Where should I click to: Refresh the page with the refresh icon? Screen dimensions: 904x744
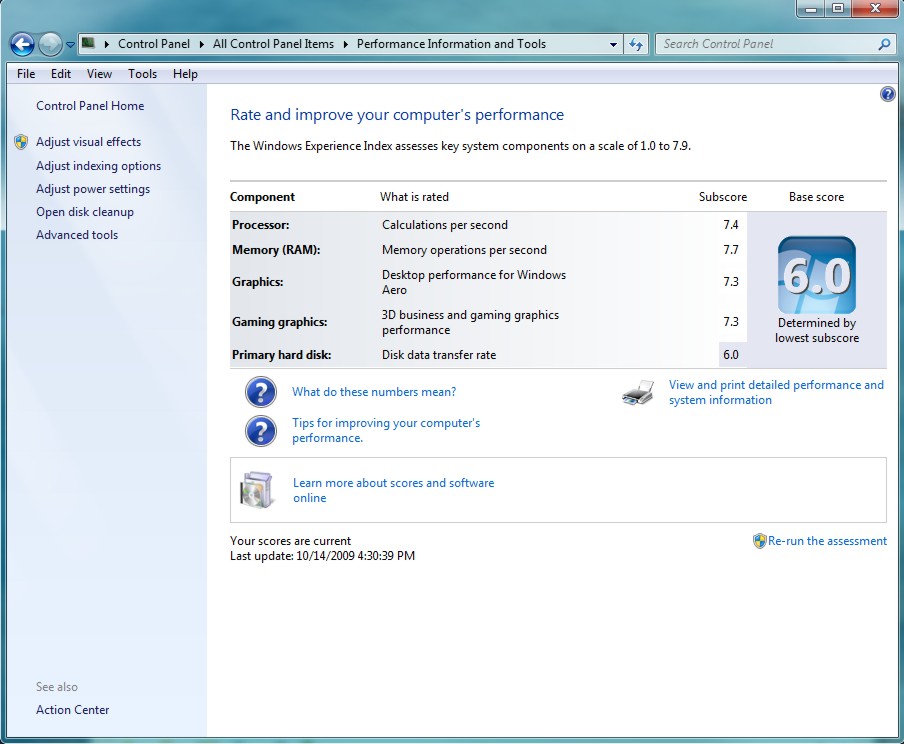pos(636,44)
